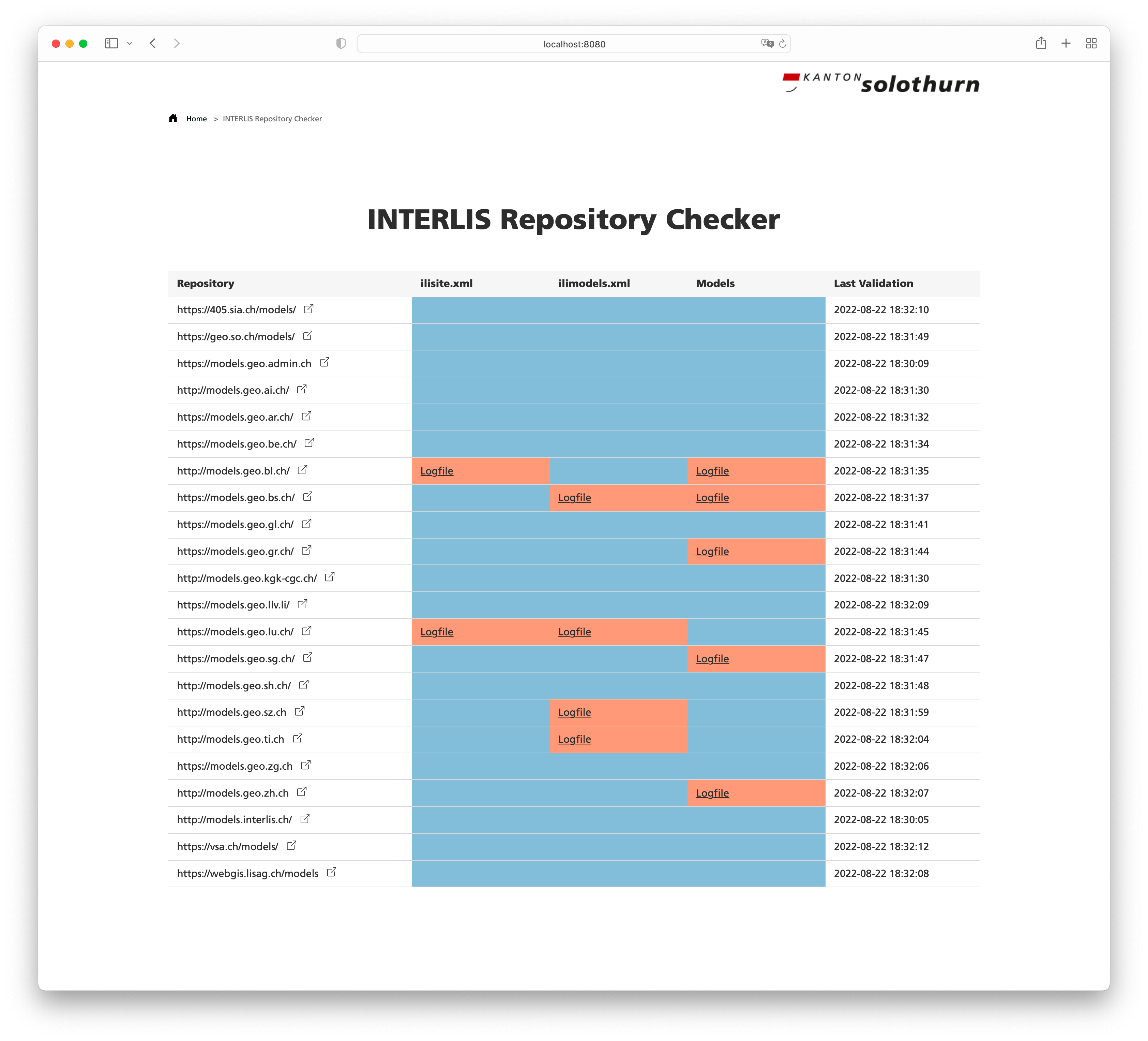Viewport: 1148px width, 1041px height.
Task: Open Models Logfile for models.geo.zh.ch
Action: (x=712, y=793)
